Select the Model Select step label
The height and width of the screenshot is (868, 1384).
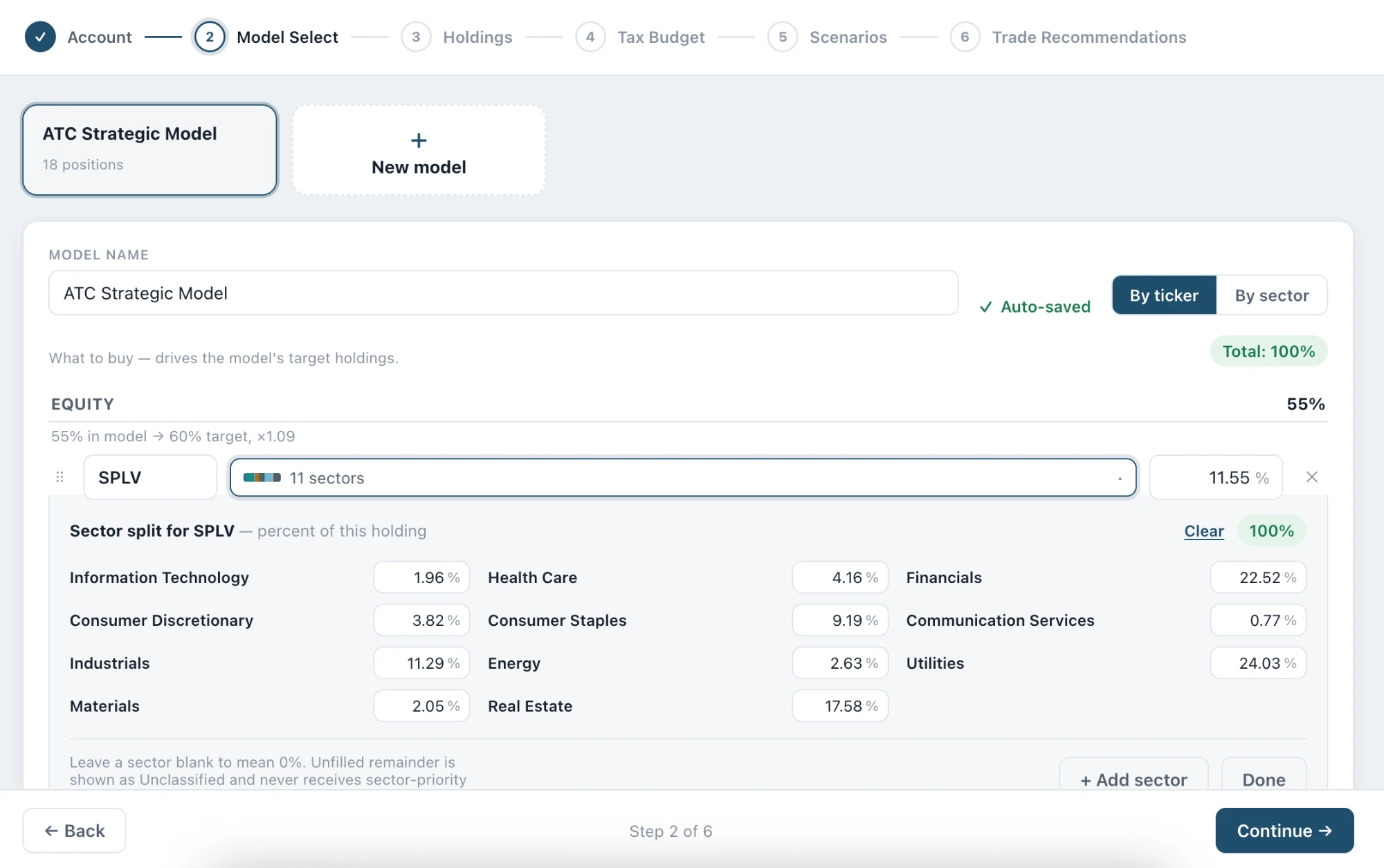[287, 37]
